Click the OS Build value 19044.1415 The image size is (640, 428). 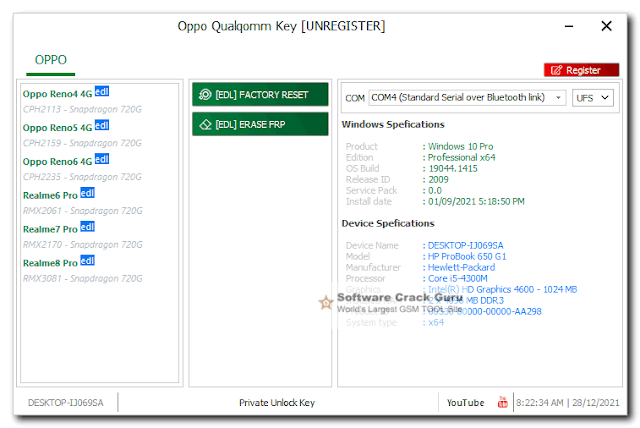pos(453,169)
